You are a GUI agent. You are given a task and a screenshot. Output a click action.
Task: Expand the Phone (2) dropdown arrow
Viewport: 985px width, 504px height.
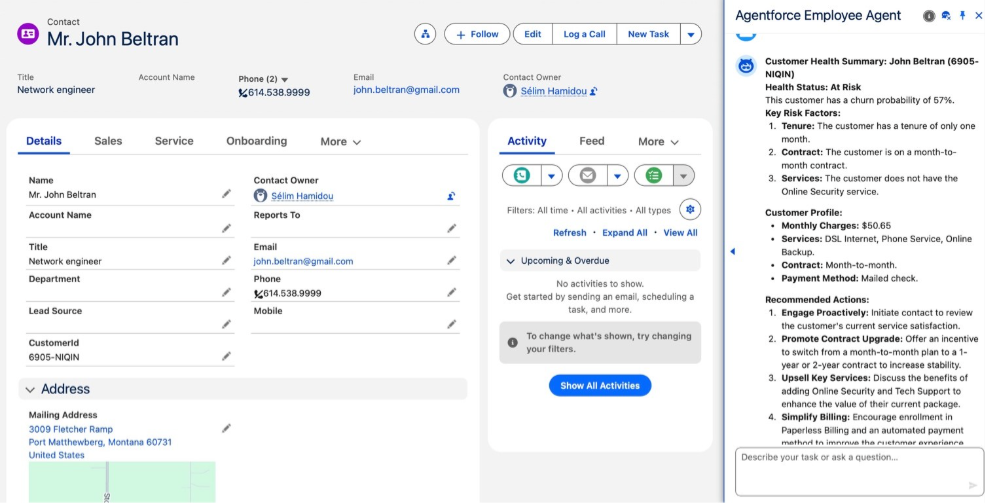click(x=285, y=80)
